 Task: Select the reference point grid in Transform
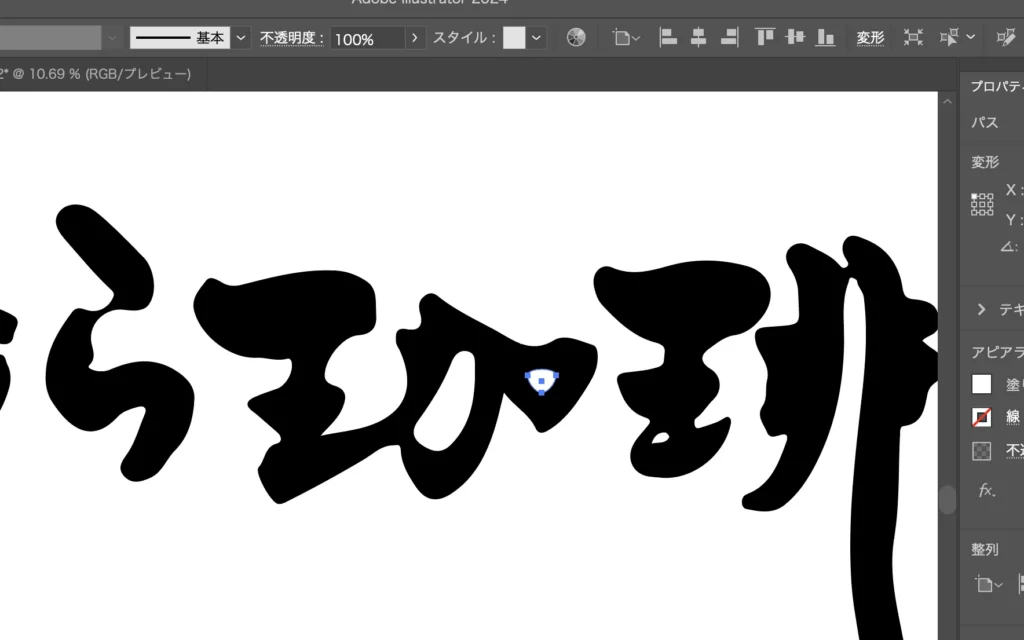coord(982,205)
